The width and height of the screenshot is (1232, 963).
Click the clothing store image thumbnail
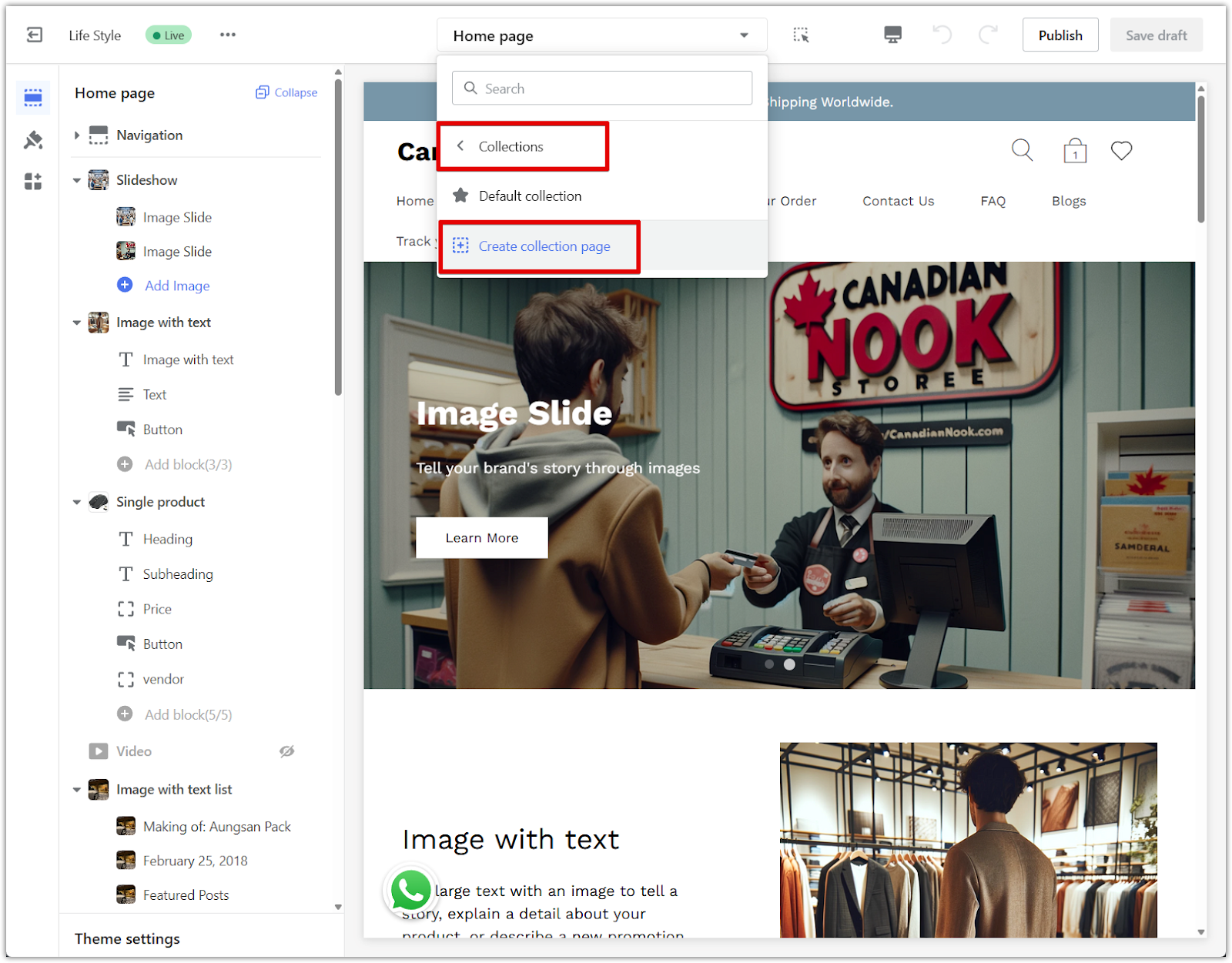coord(968,840)
